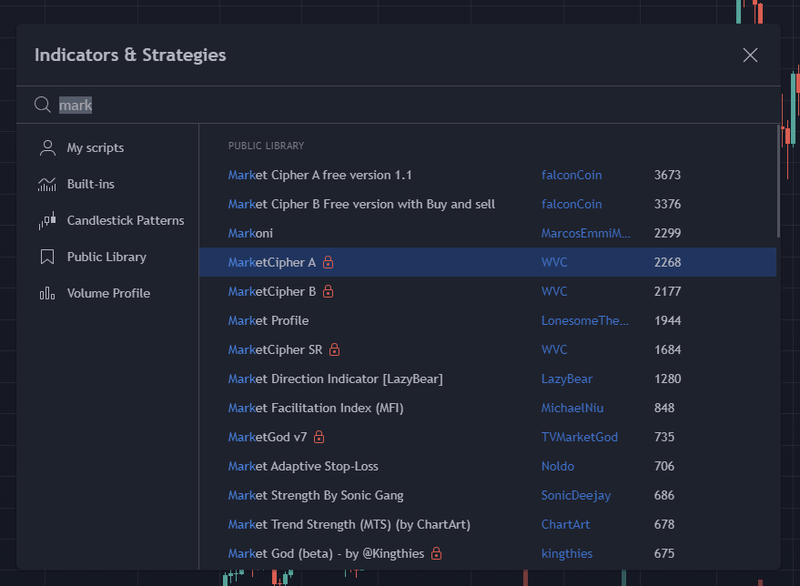Add the Markoni indicator
The width and height of the screenshot is (800, 586).
pos(250,233)
